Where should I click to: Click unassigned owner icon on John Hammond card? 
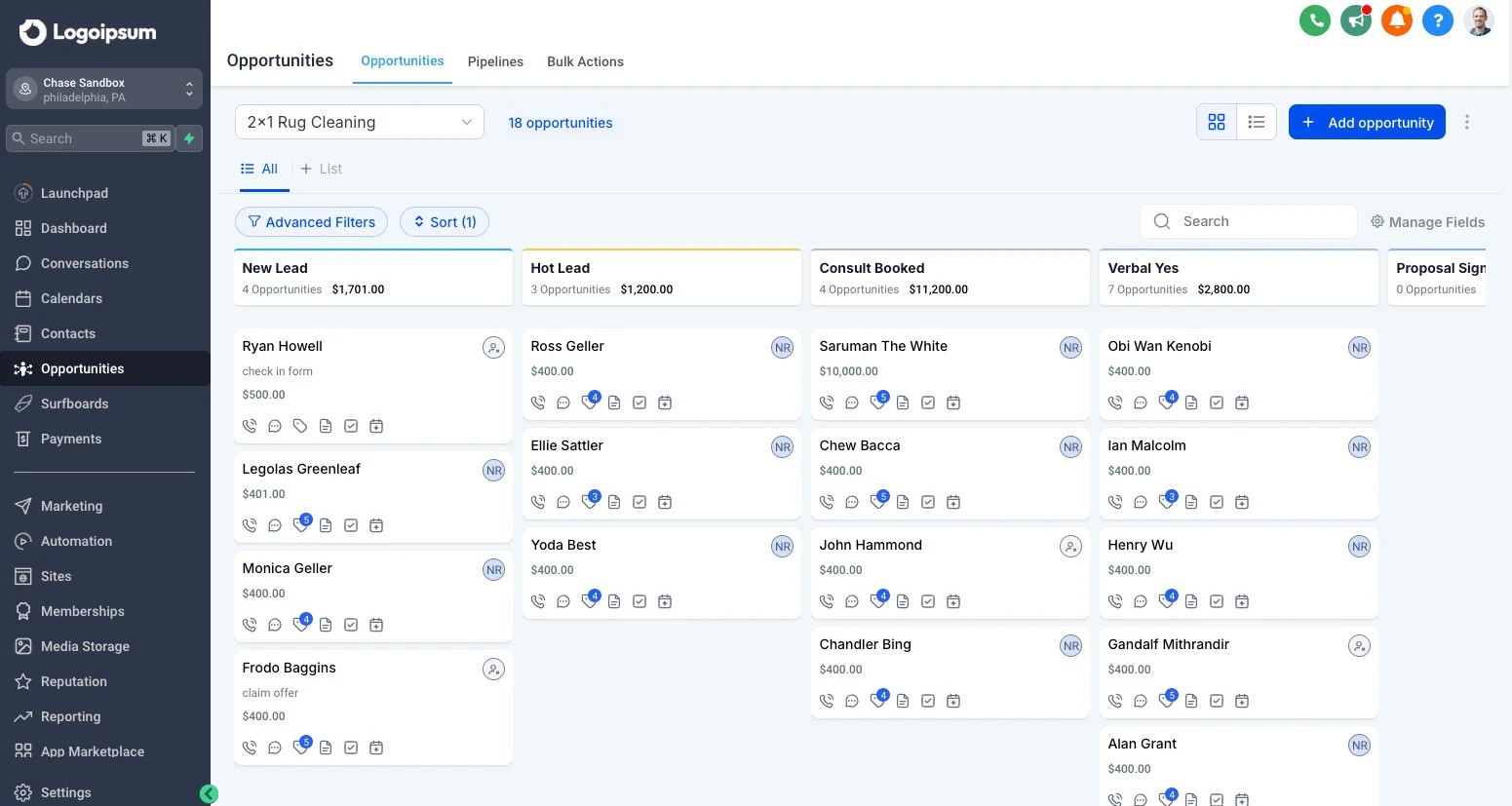coord(1071,546)
